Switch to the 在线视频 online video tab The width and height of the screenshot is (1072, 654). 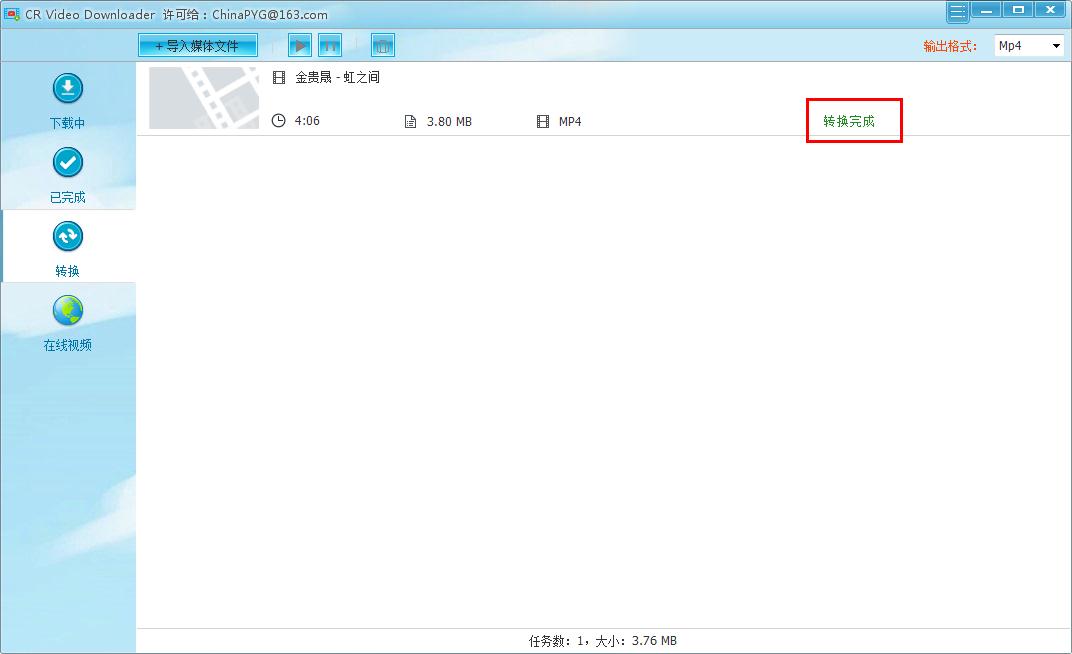pyautogui.click(x=67, y=331)
